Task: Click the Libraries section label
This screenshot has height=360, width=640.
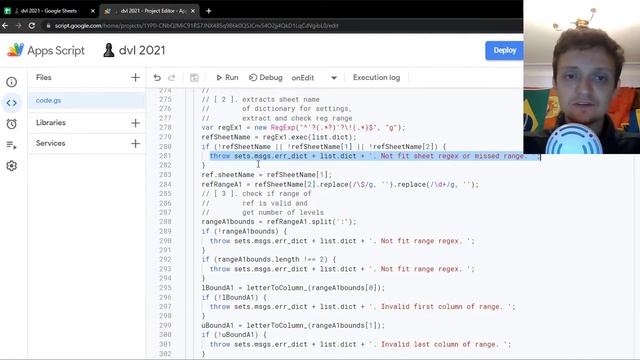Action: (x=51, y=122)
